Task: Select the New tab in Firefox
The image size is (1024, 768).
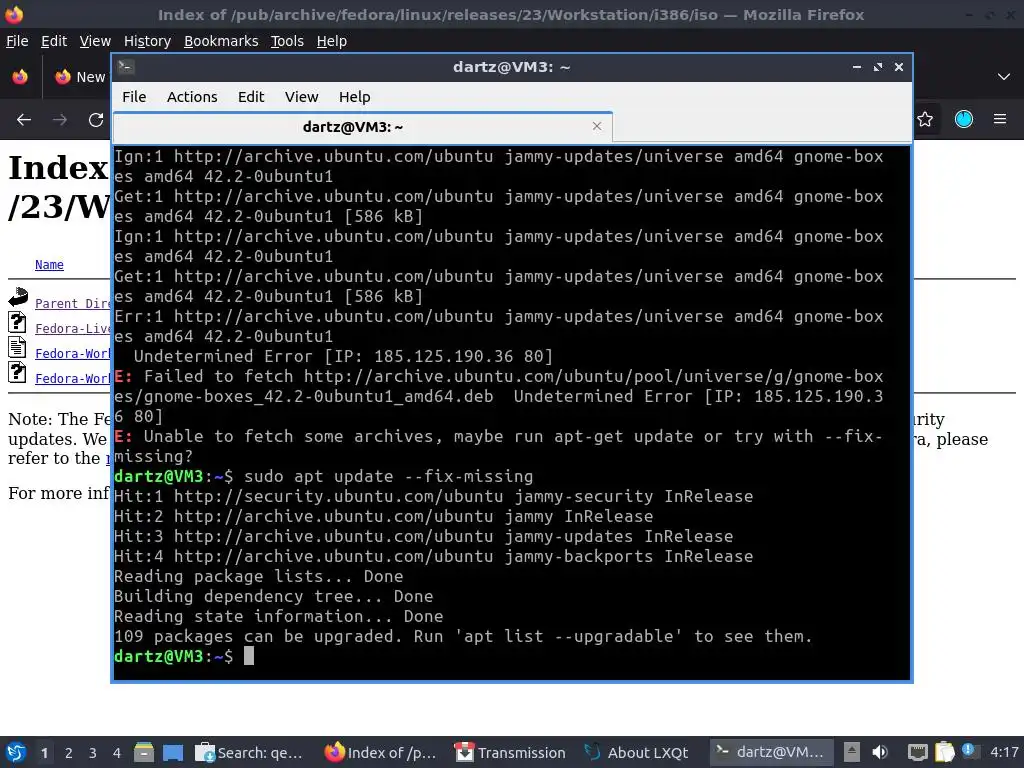Action: [80, 76]
